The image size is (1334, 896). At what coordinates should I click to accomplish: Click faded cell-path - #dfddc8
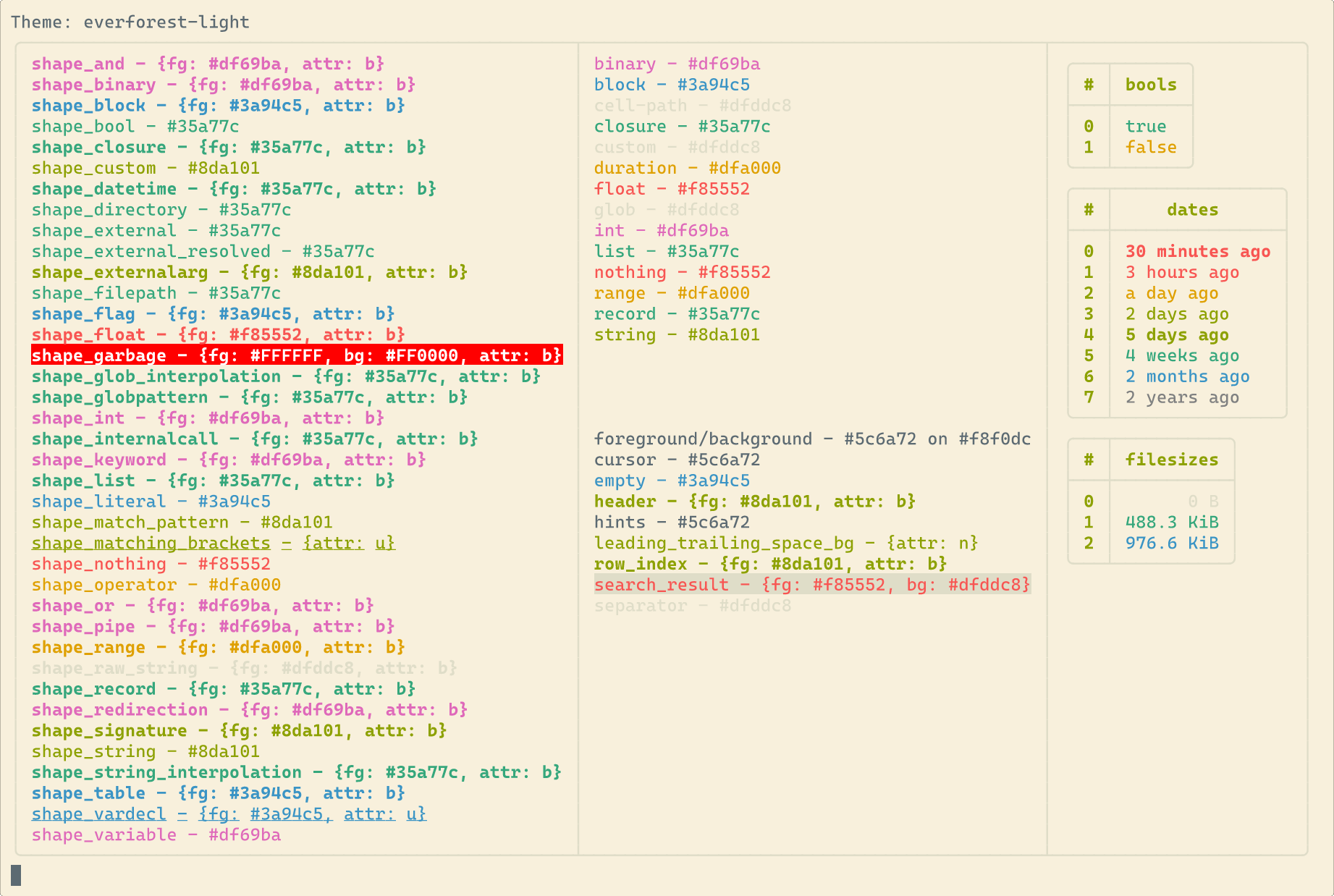(693, 106)
